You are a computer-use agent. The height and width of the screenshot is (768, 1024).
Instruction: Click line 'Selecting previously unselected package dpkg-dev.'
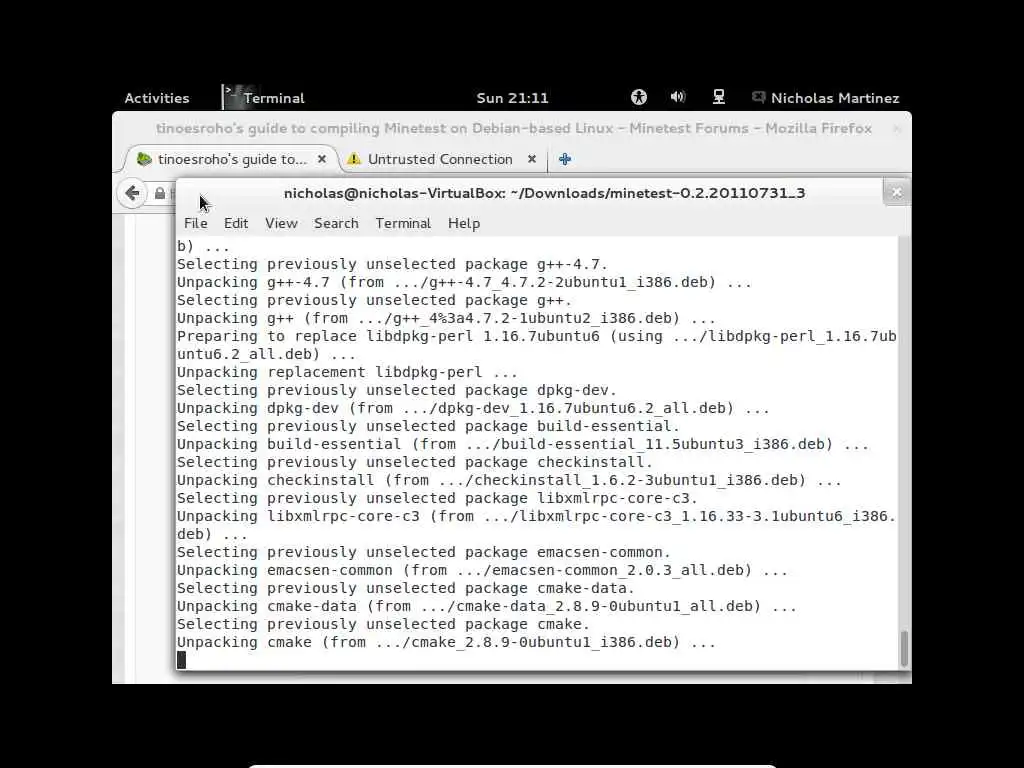click(x=396, y=391)
